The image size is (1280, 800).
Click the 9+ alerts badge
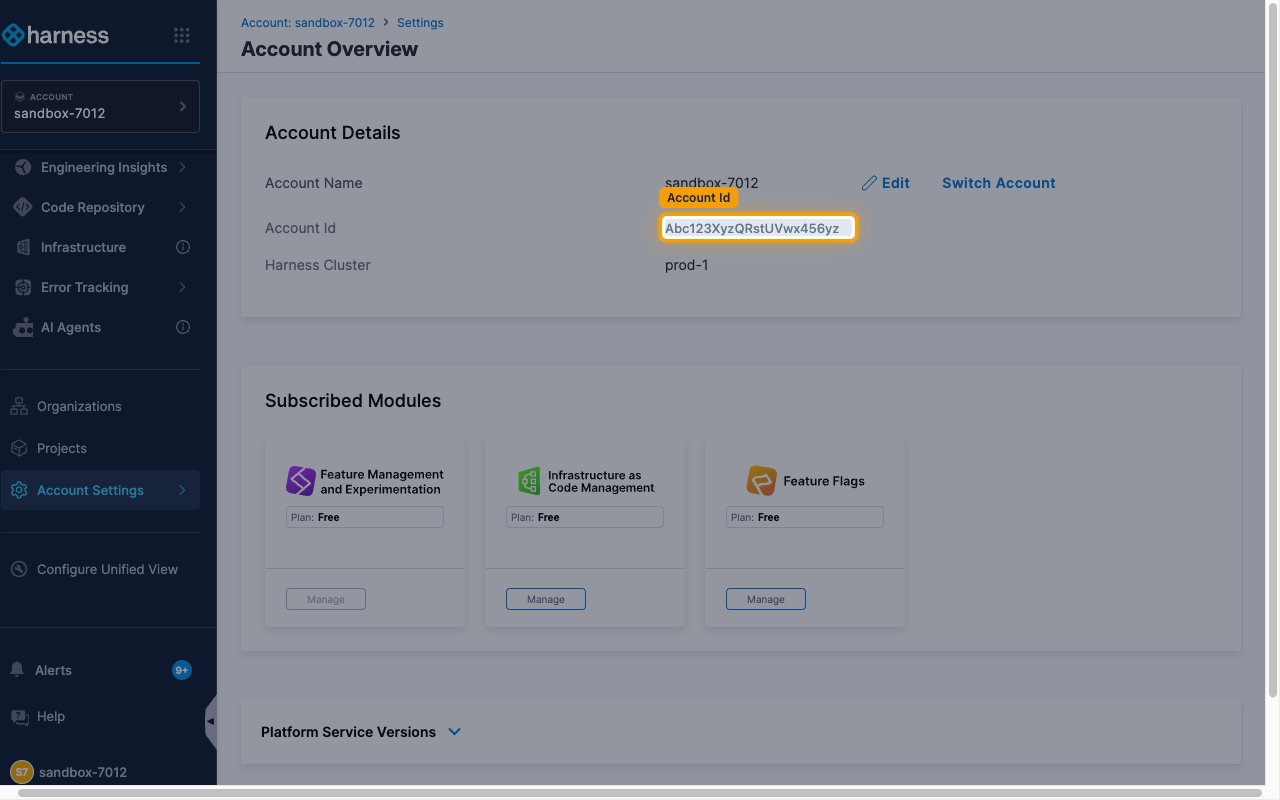pyautogui.click(x=181, y=670)
